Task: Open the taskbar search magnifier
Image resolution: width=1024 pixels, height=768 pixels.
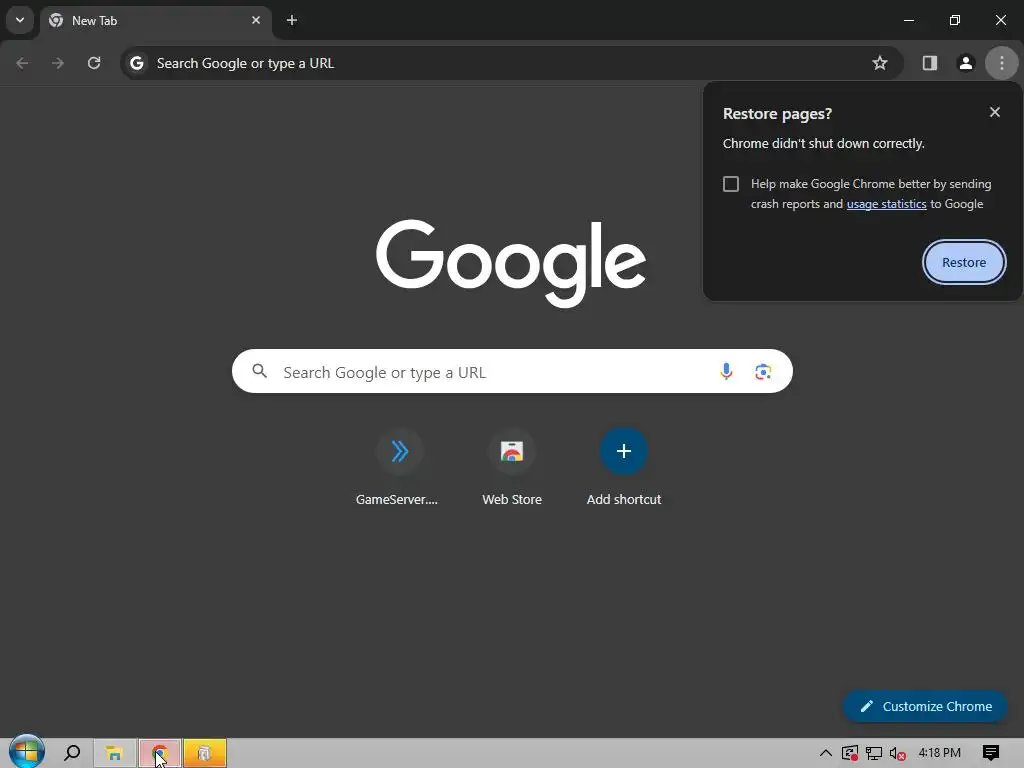Action: [x=72, y=753]
